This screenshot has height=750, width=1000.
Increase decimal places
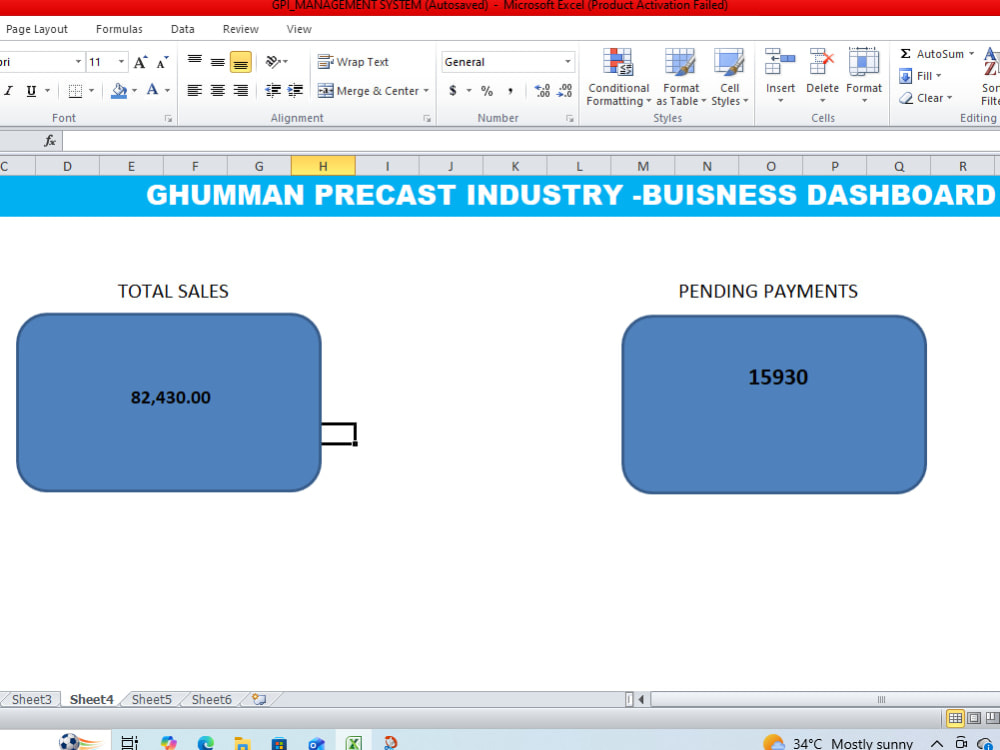click(x=542, y=91)
